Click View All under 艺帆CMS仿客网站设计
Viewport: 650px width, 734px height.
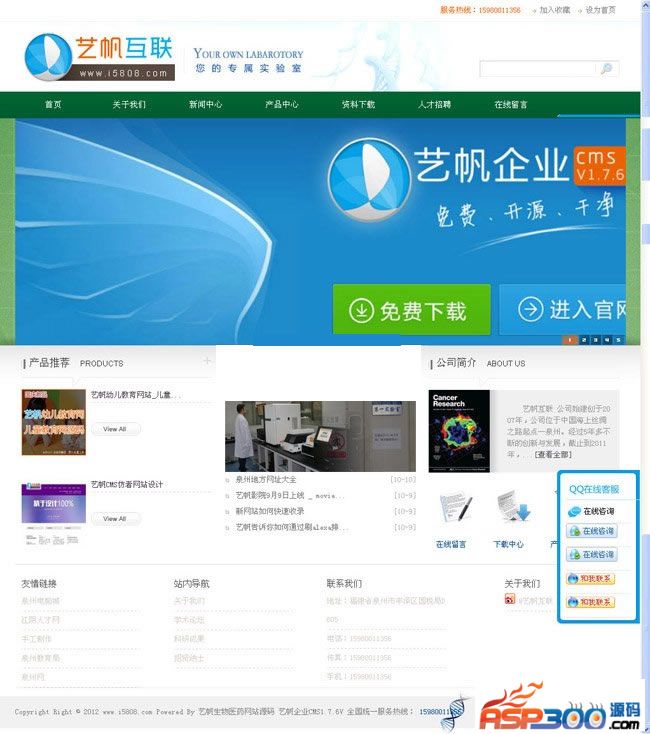115,519
